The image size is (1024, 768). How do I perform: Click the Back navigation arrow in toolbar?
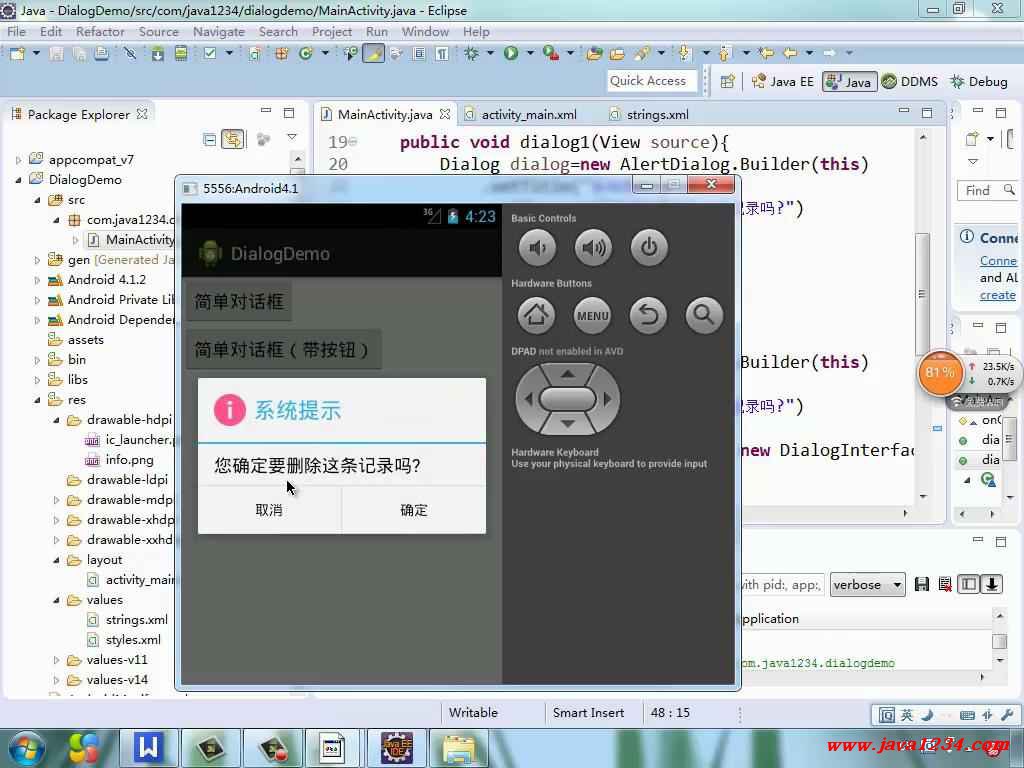[x=790, y=54]
